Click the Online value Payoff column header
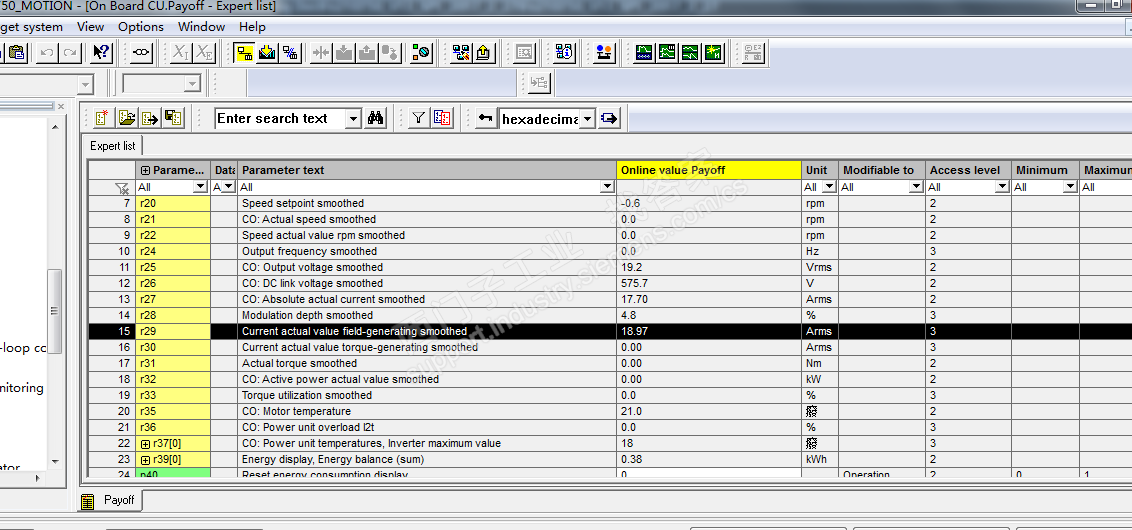 tap(709, 170)
